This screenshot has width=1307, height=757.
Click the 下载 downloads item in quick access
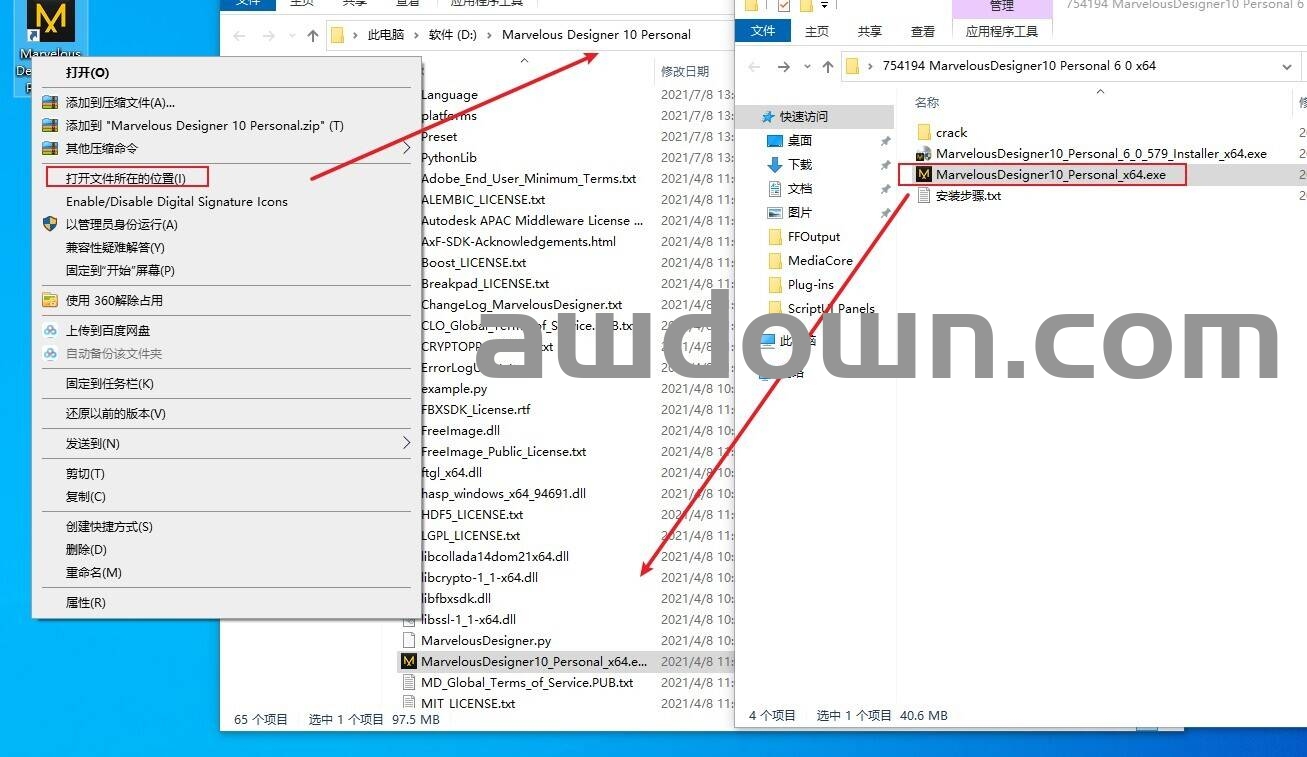(799, 165)
